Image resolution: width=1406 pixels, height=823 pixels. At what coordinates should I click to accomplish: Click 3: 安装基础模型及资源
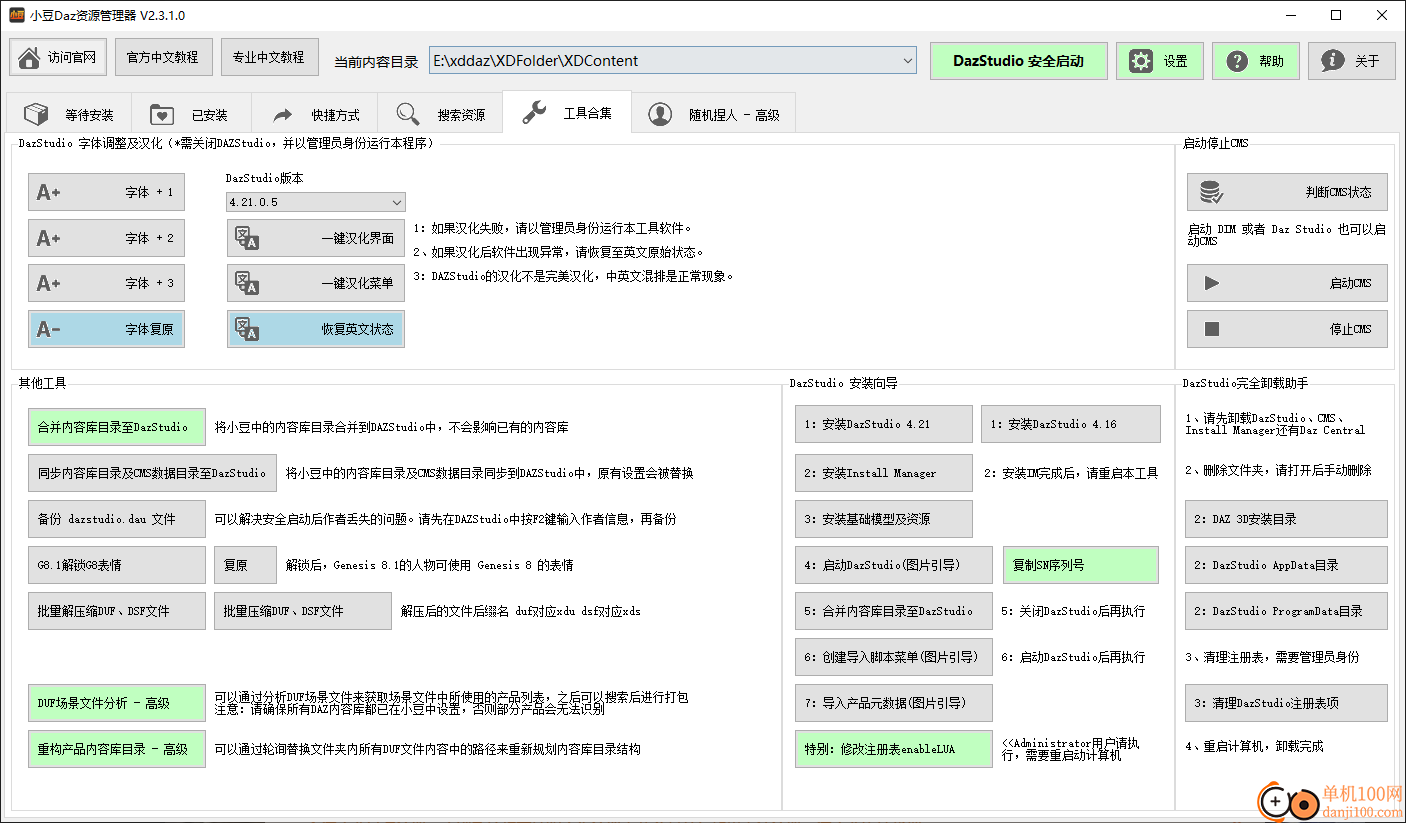pos(884,519)
